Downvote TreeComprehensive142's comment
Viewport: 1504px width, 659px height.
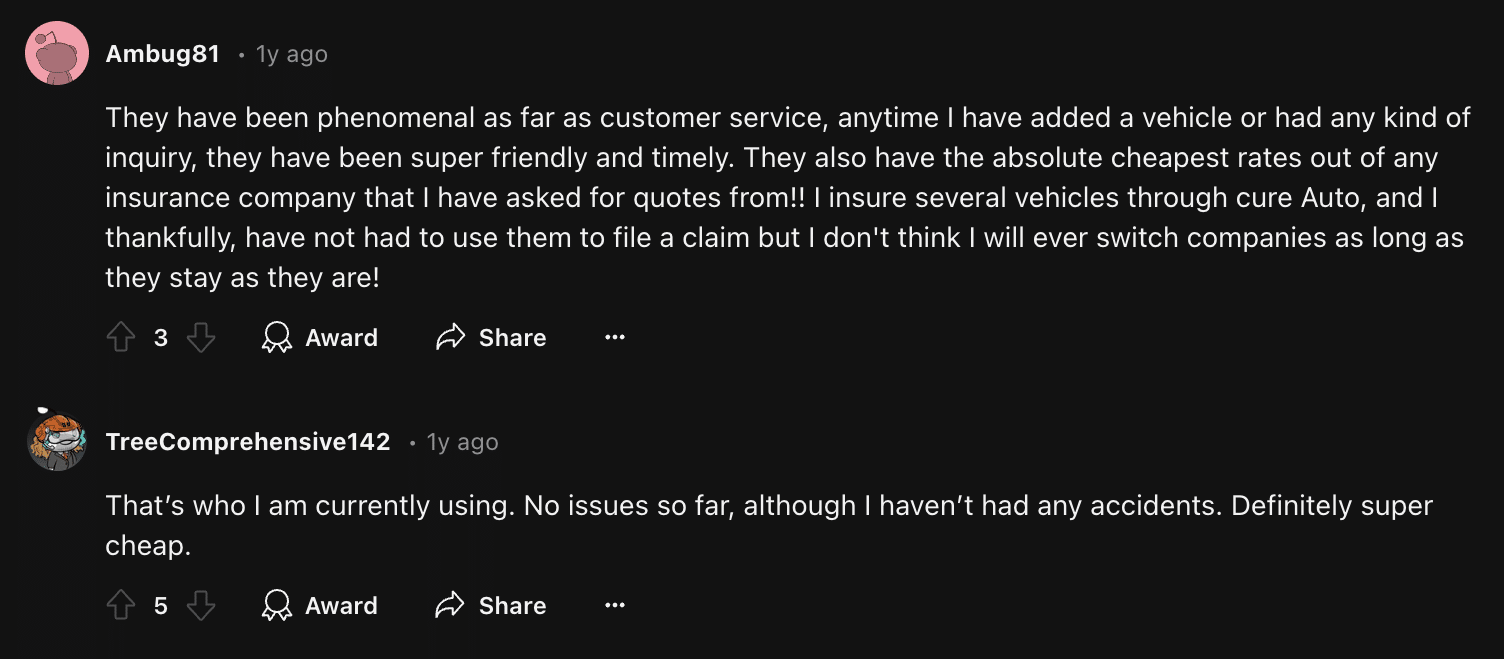201,605
